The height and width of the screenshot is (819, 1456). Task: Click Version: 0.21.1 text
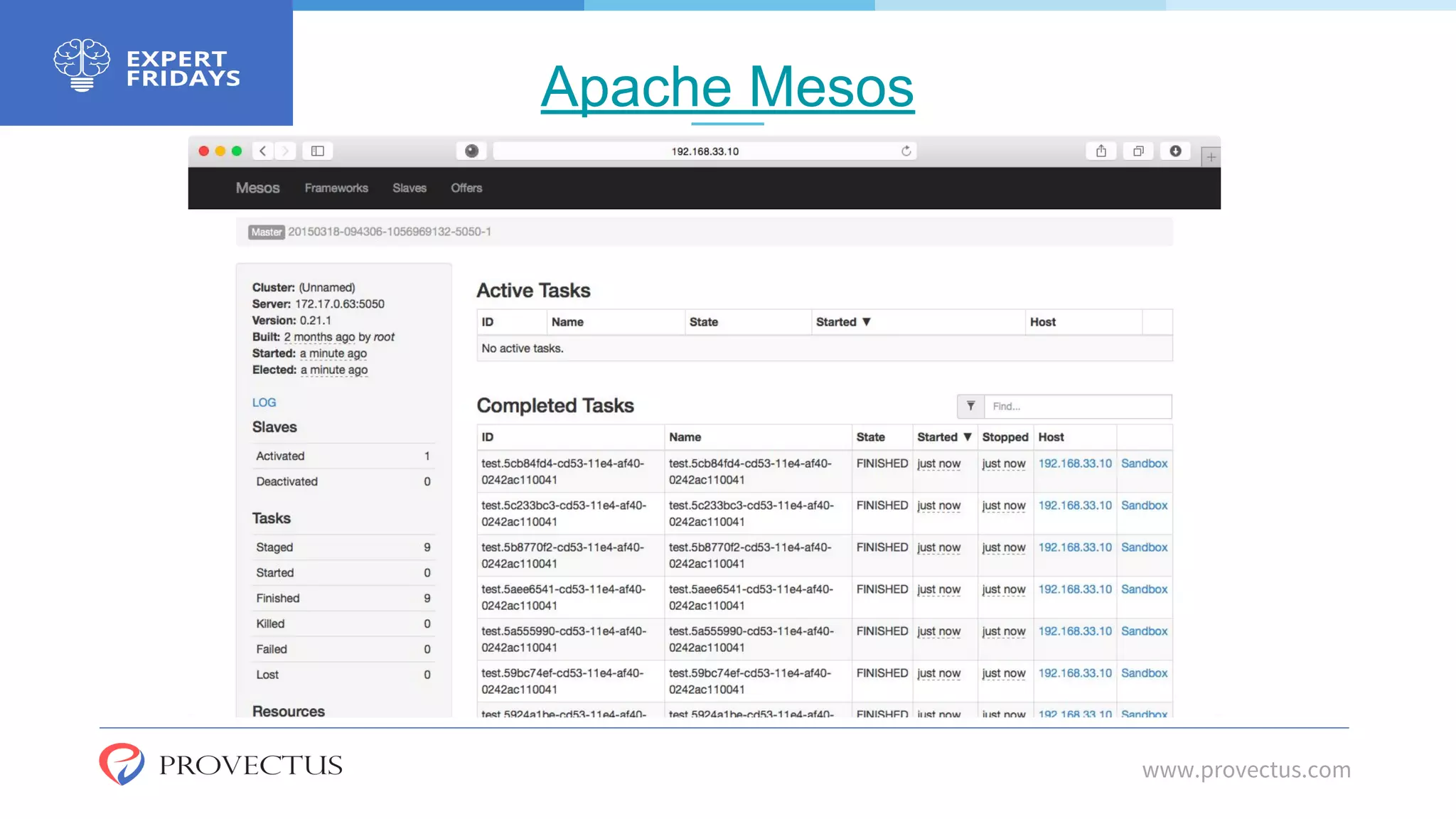point(291,321)
